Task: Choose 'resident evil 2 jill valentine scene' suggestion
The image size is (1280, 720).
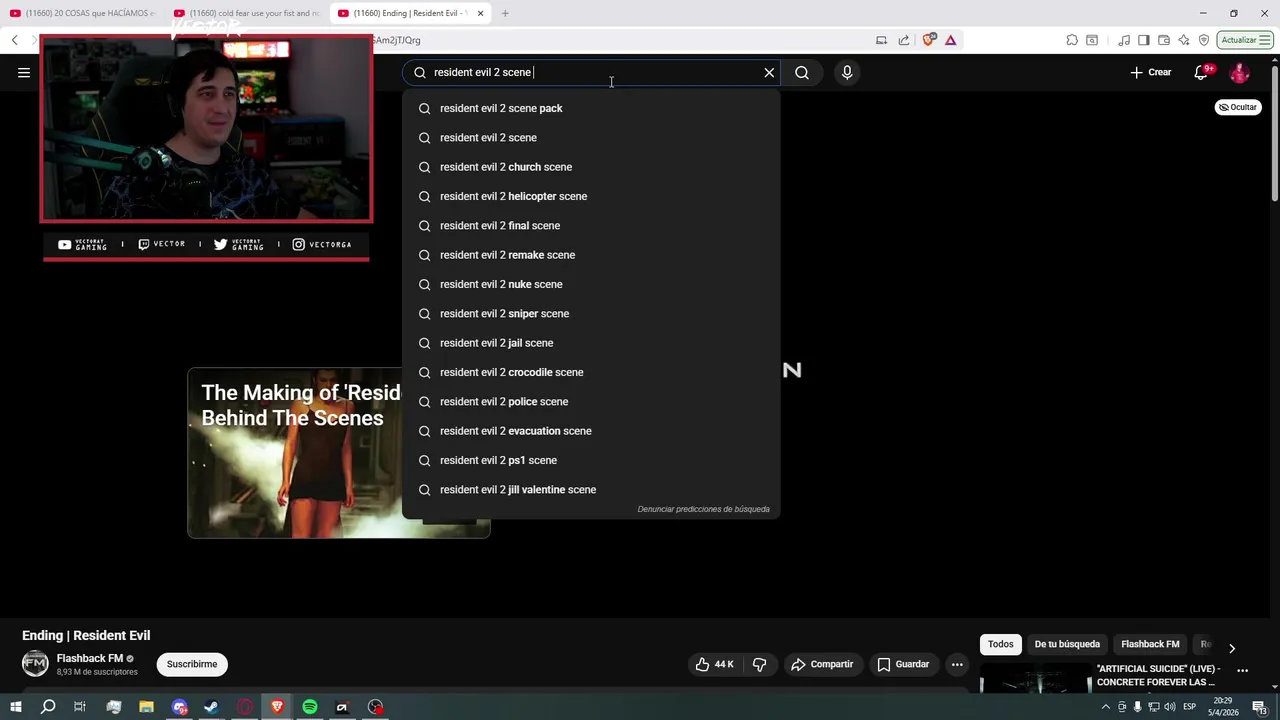Action: click(591, 489)
